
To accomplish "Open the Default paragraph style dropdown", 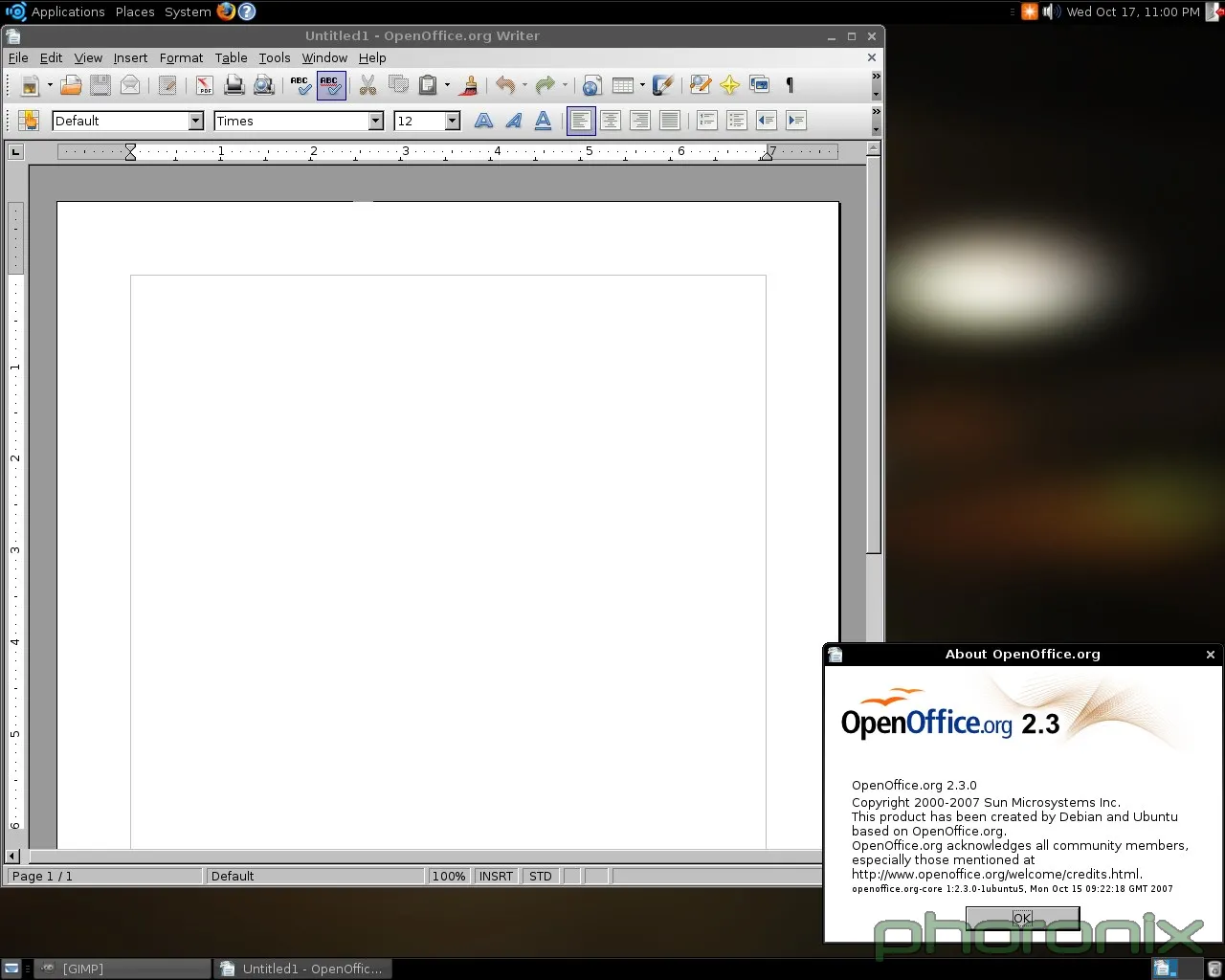I will 196,121.
